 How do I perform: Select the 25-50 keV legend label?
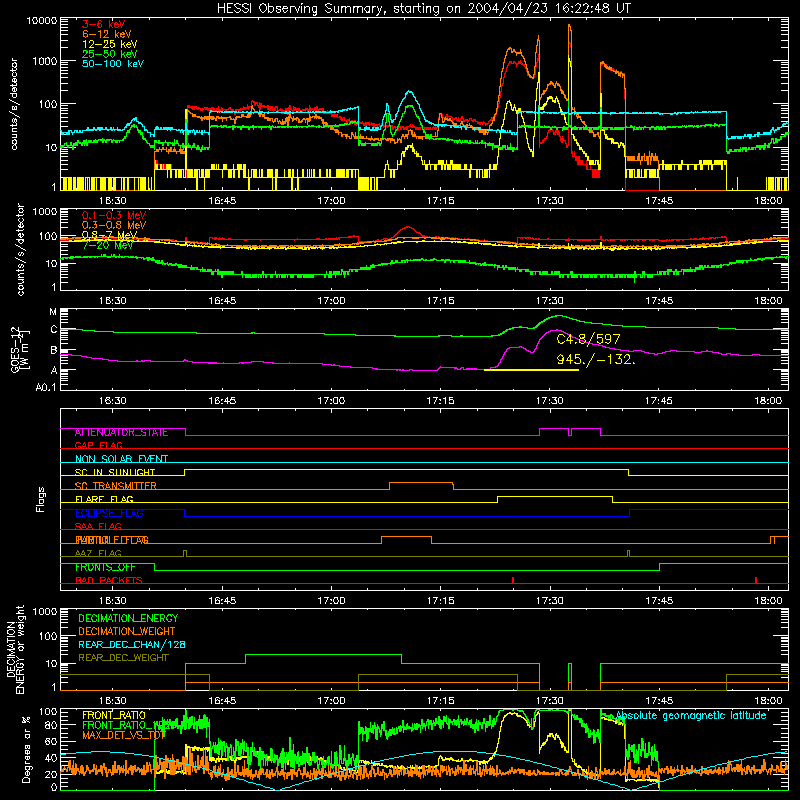(x=110, y=54)
